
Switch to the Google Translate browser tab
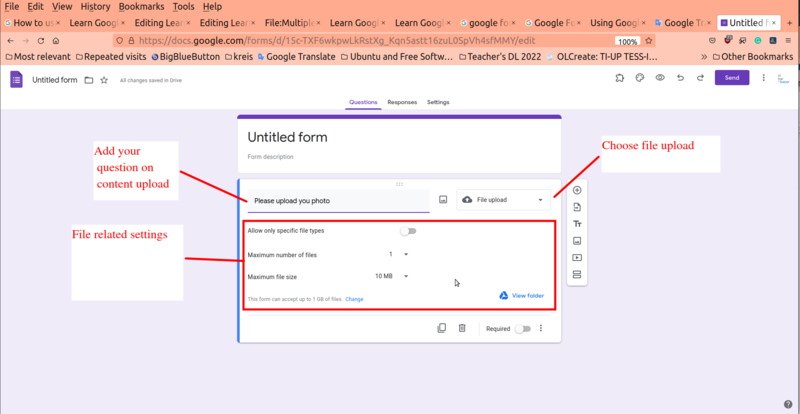(682, 23)
